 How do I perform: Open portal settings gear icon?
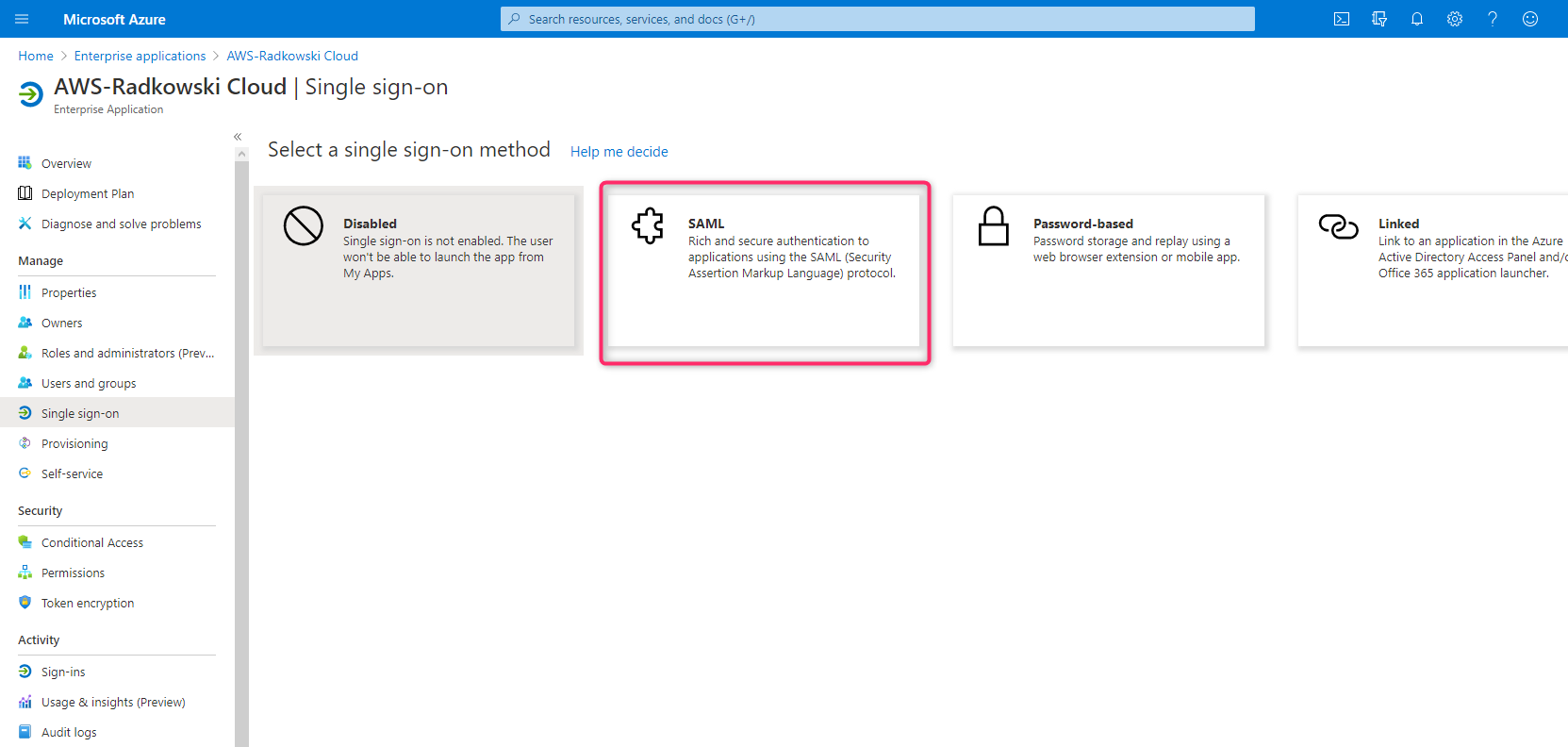pos(1455,19)
